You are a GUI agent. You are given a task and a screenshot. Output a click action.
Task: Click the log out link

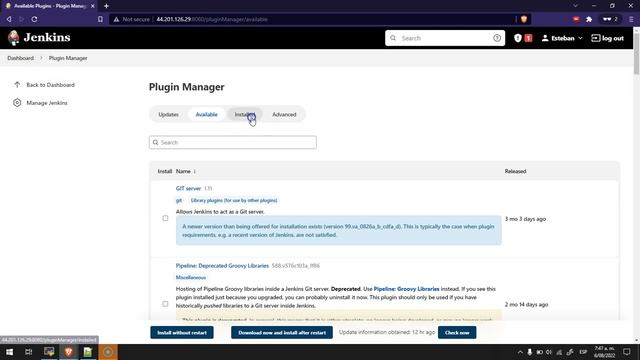pyautogui.click(x=607, y=38)
